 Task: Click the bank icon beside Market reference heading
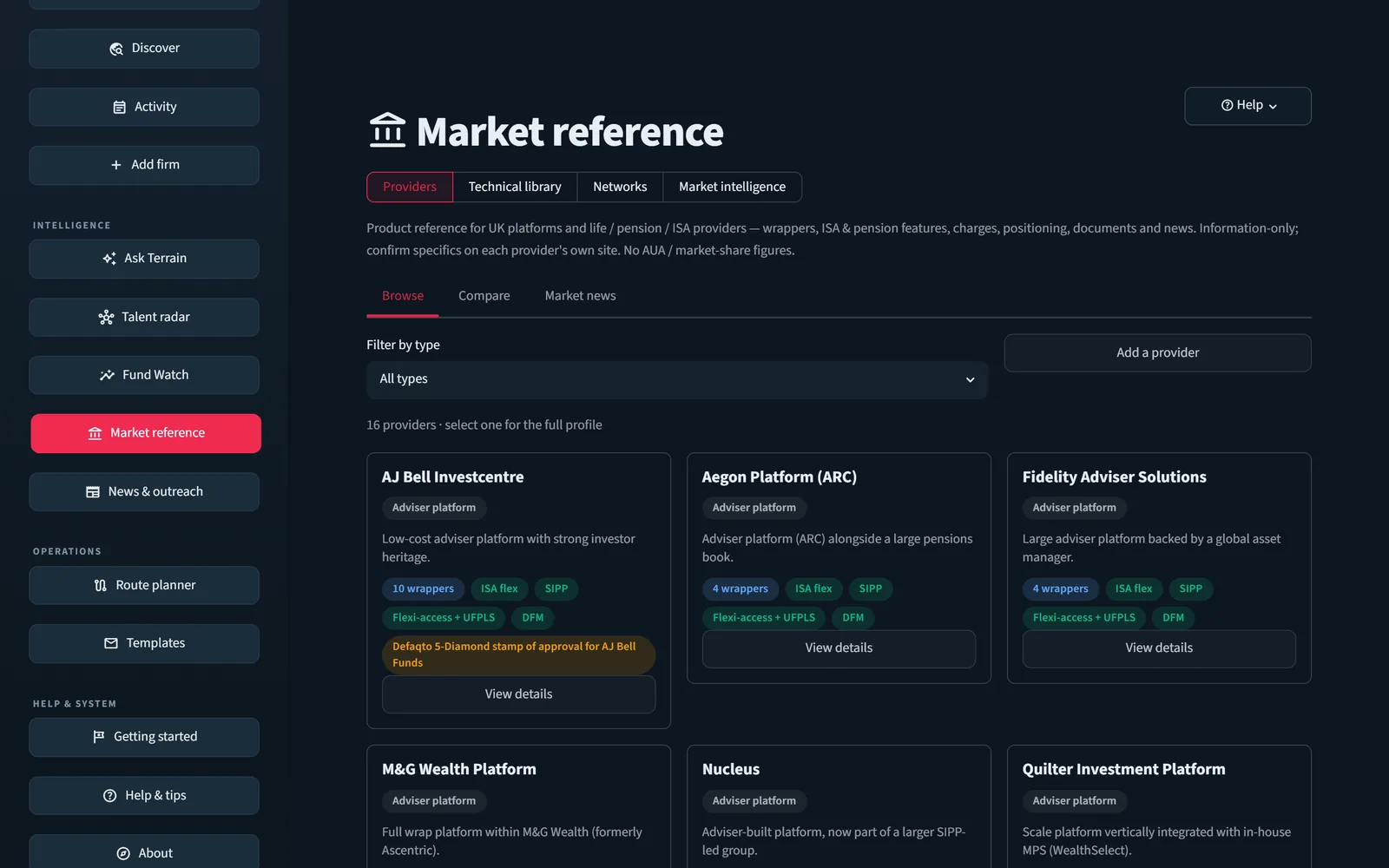387,130
